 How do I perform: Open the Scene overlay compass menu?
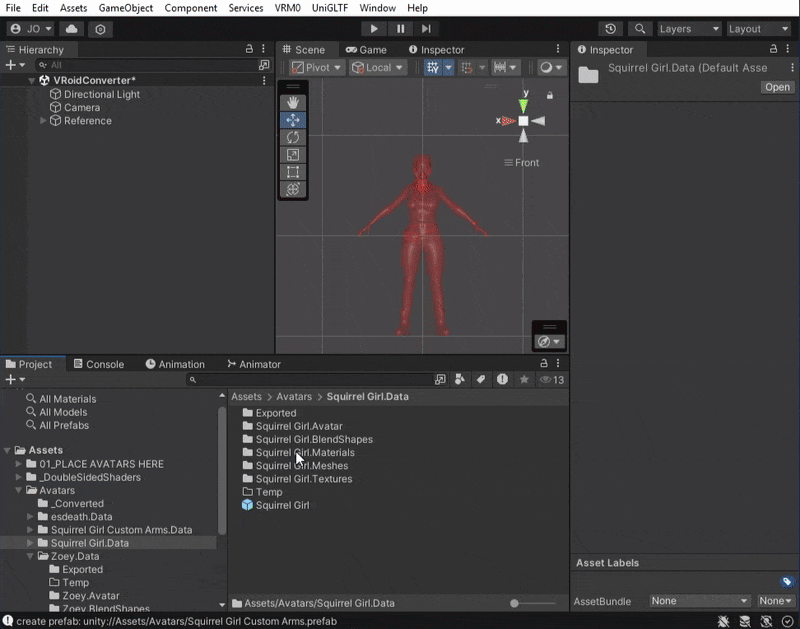(x=549, y=342)
